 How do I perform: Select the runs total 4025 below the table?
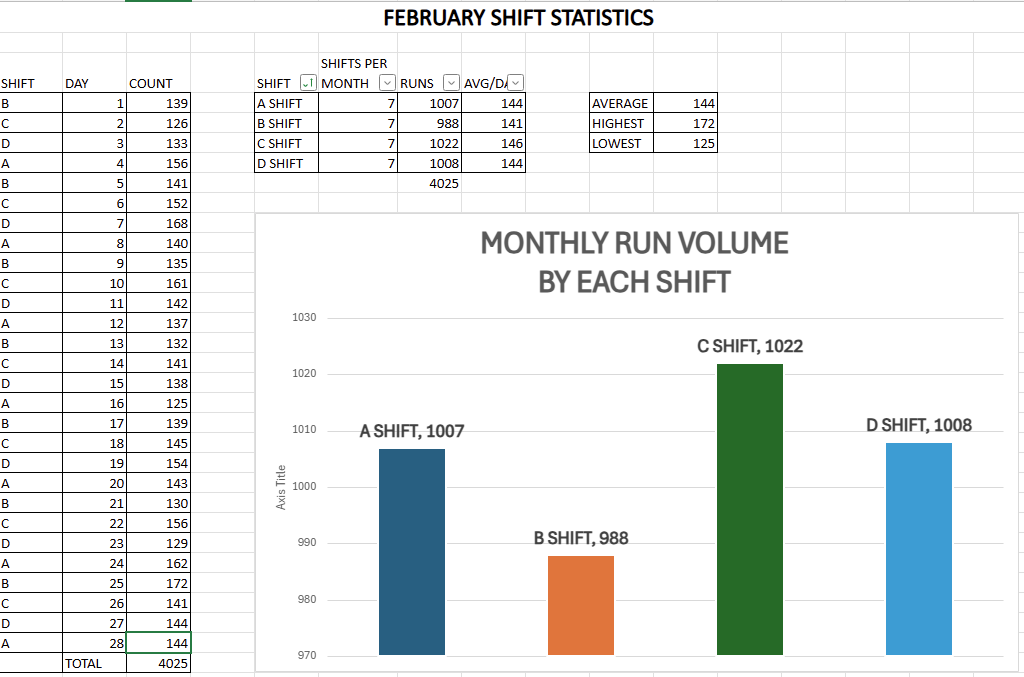[x=431, y=183]
